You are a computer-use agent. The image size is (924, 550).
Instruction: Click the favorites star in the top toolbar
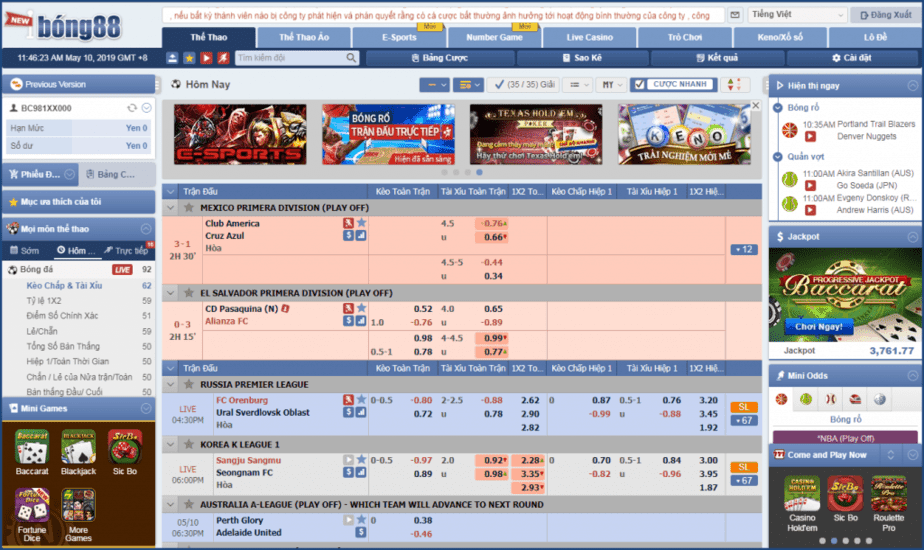[x=189, y=58]
